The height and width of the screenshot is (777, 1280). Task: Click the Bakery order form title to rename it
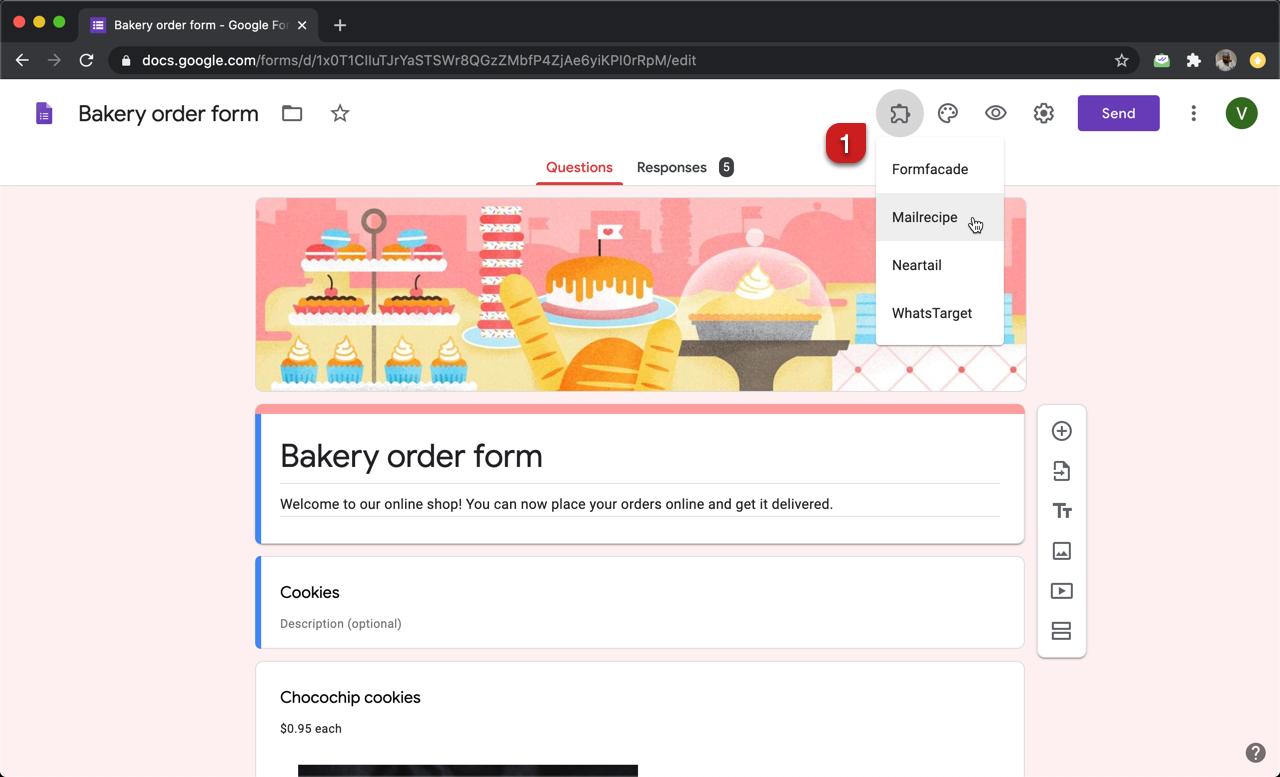pyautogui.click(x=168, y=113)
